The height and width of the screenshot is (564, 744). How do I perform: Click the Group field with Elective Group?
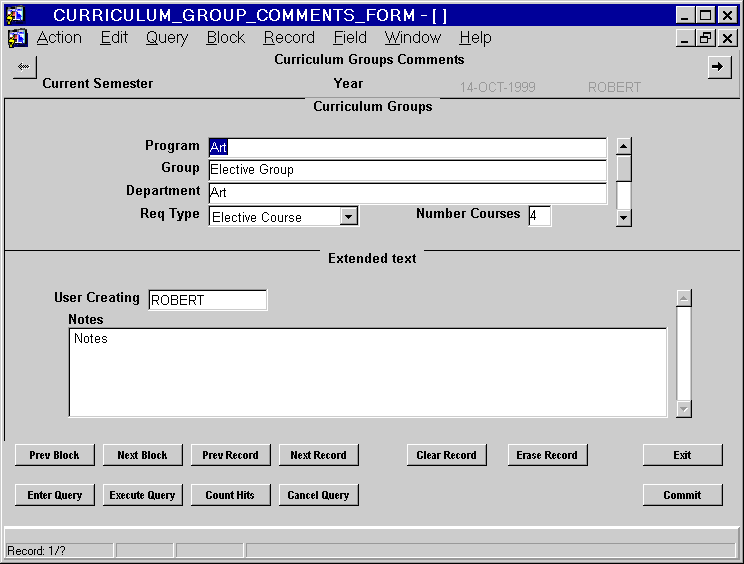(x=408, y=170)
